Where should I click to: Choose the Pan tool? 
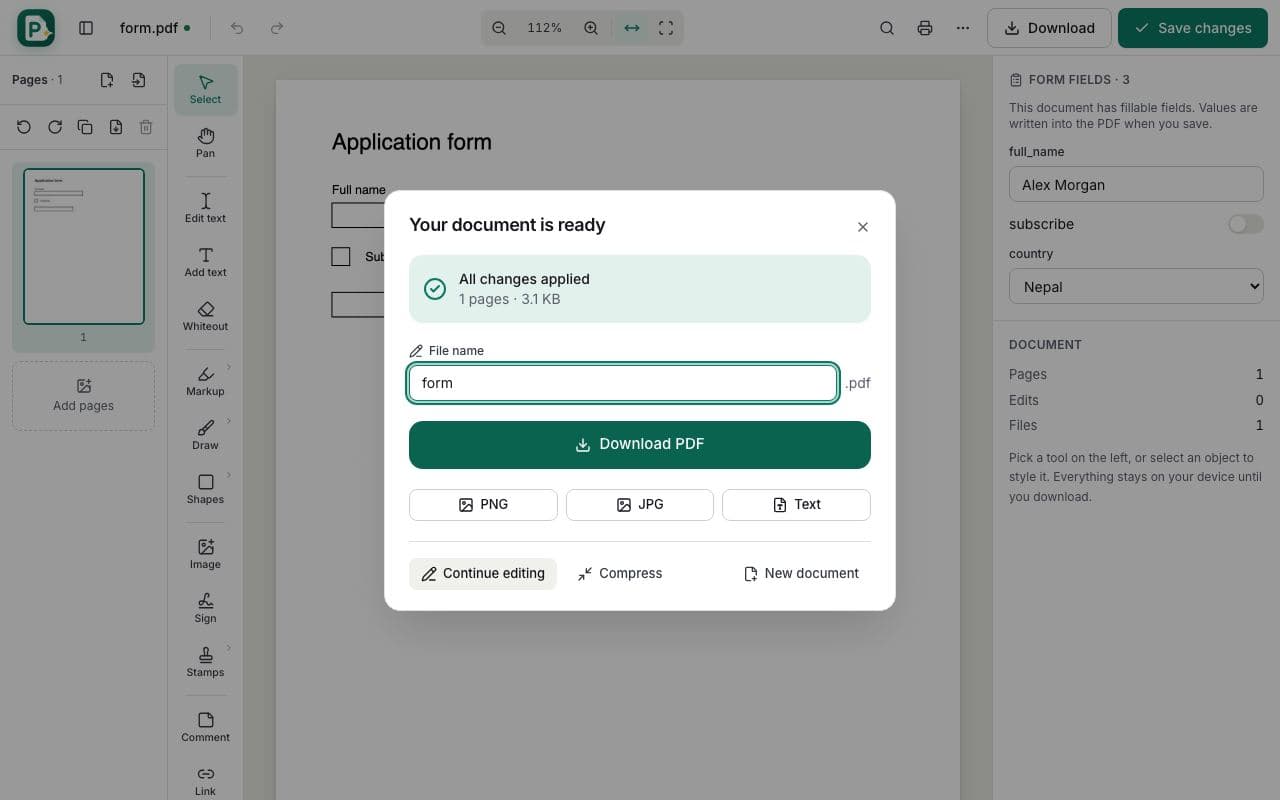205,143
